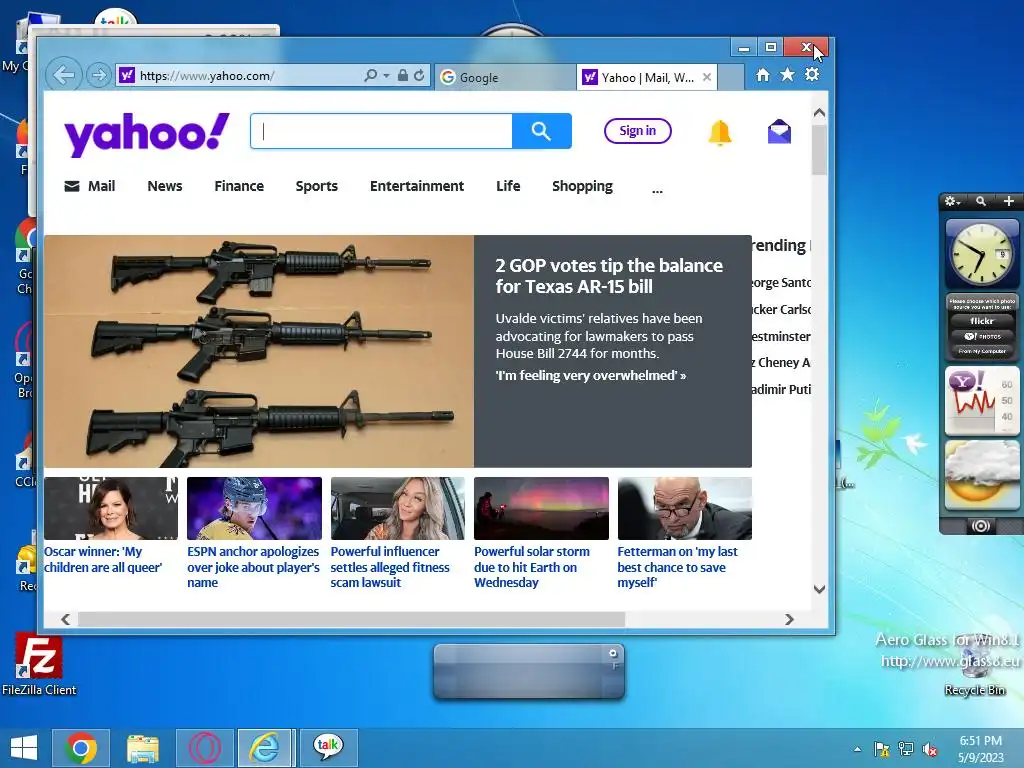The height and width of the screenshot is (768, 1024).
Task: Click the AR-15 rifles headline image
Action: (259, 351)
